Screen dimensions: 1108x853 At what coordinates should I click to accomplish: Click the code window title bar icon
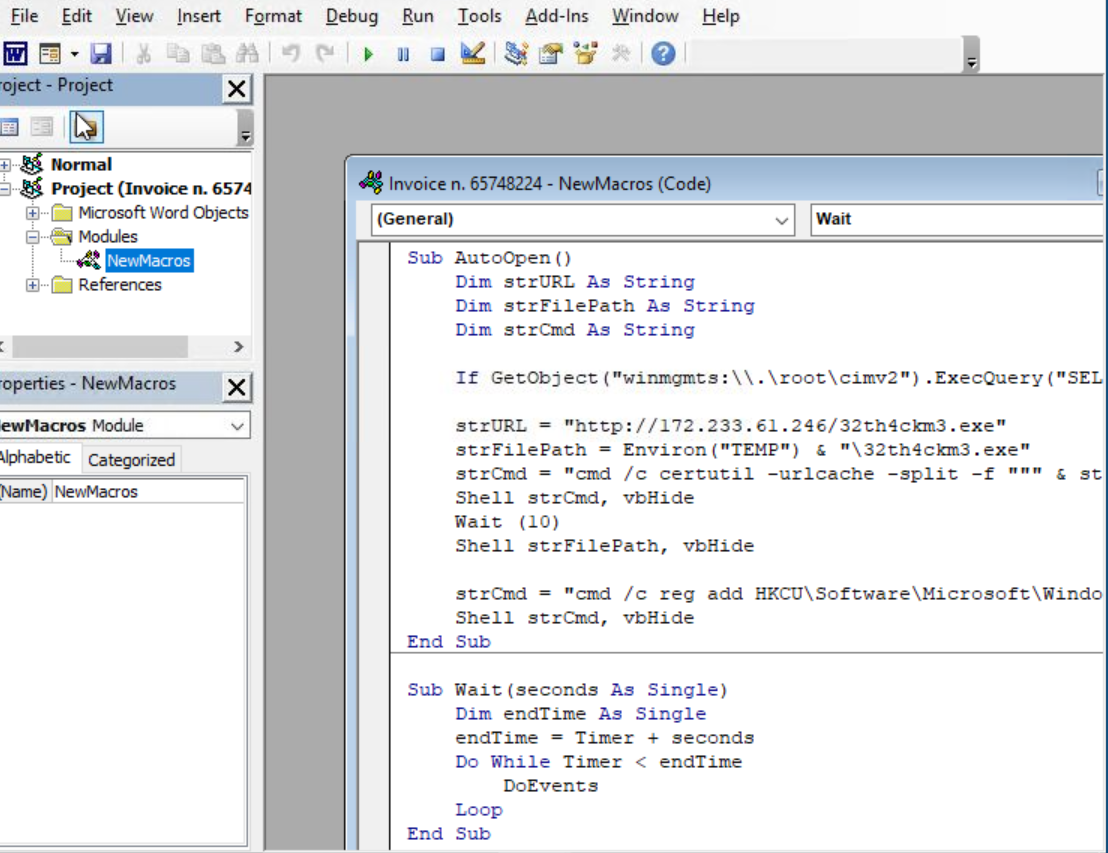(371, 183)
